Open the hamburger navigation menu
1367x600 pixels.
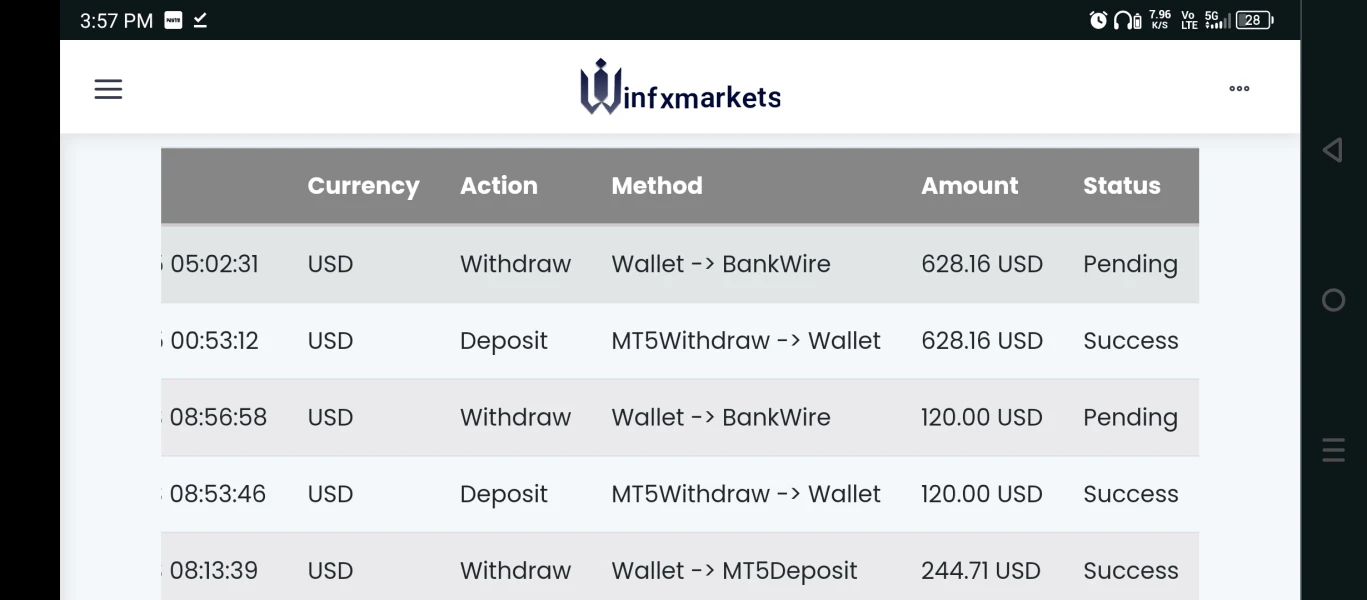coord(108,89)
